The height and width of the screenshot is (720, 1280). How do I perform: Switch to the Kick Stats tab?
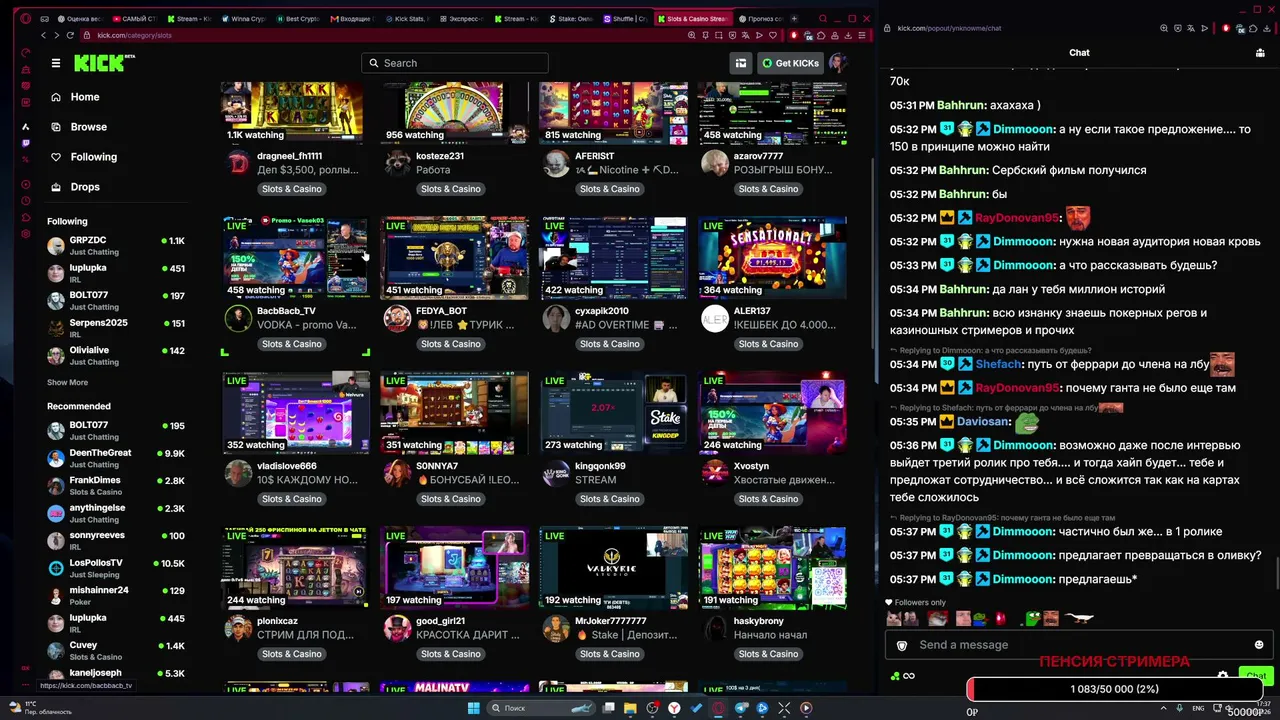coord(408,18)
